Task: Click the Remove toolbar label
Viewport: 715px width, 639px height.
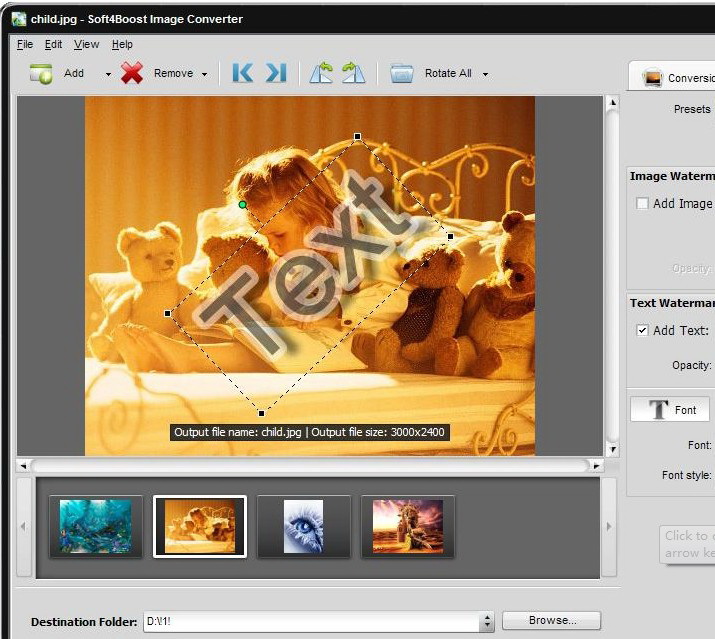Action: [x=173, y=73]
